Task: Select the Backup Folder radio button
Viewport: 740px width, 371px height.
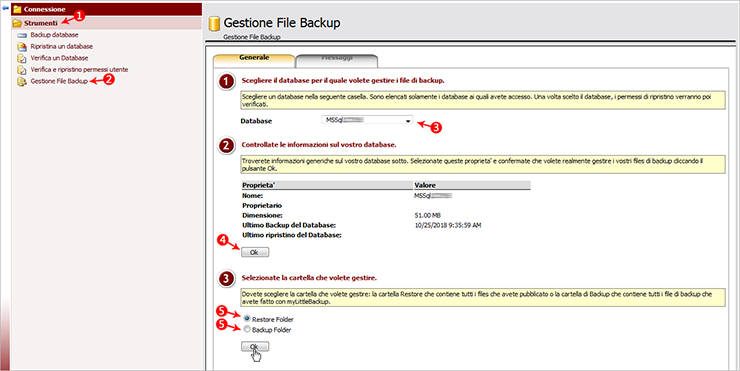Action: coord(247,329)
